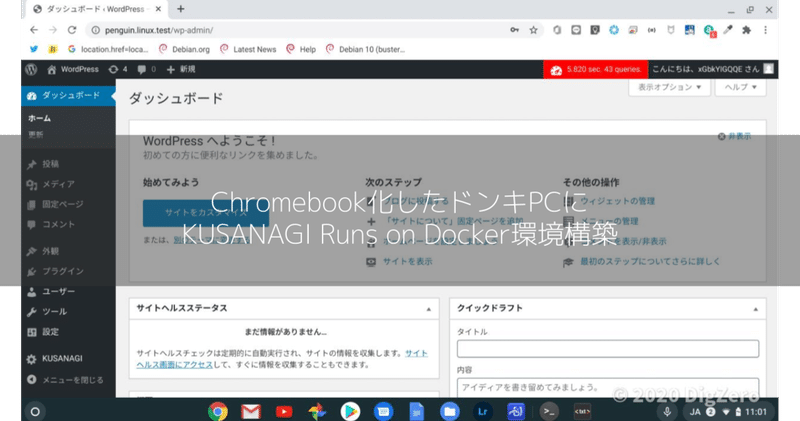The image size is (800, 421).
Task: Open the 更新 submenu item
Action: pos(36,134)
